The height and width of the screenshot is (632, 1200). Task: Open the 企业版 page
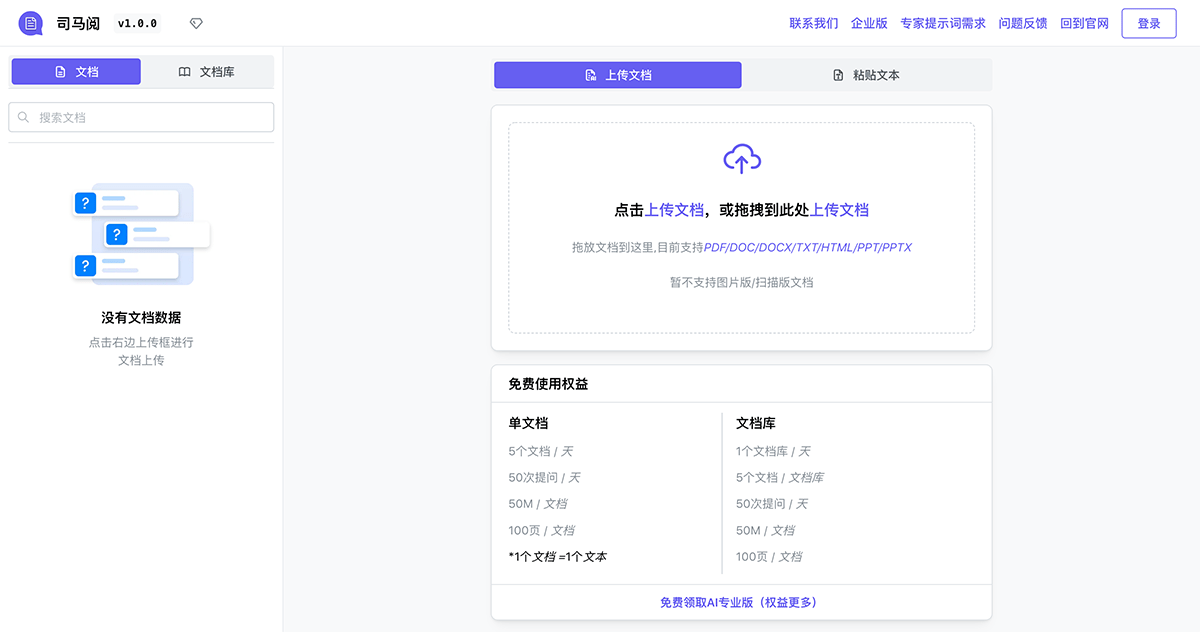click(x=869, y=23)
